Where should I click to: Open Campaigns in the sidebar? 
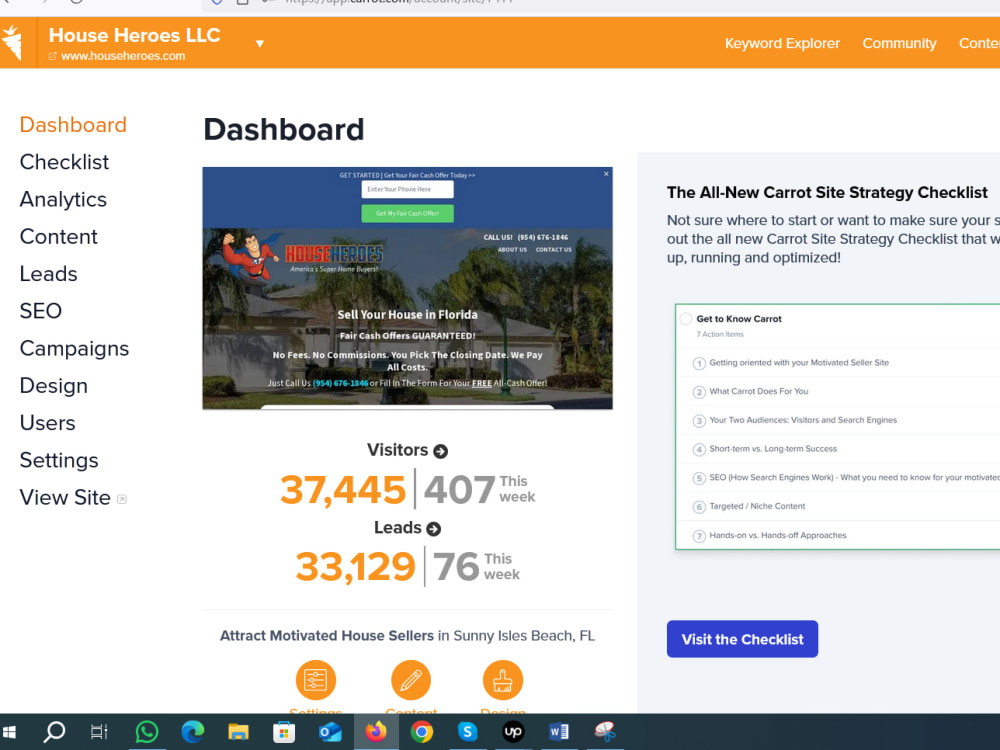pos(75,348)
